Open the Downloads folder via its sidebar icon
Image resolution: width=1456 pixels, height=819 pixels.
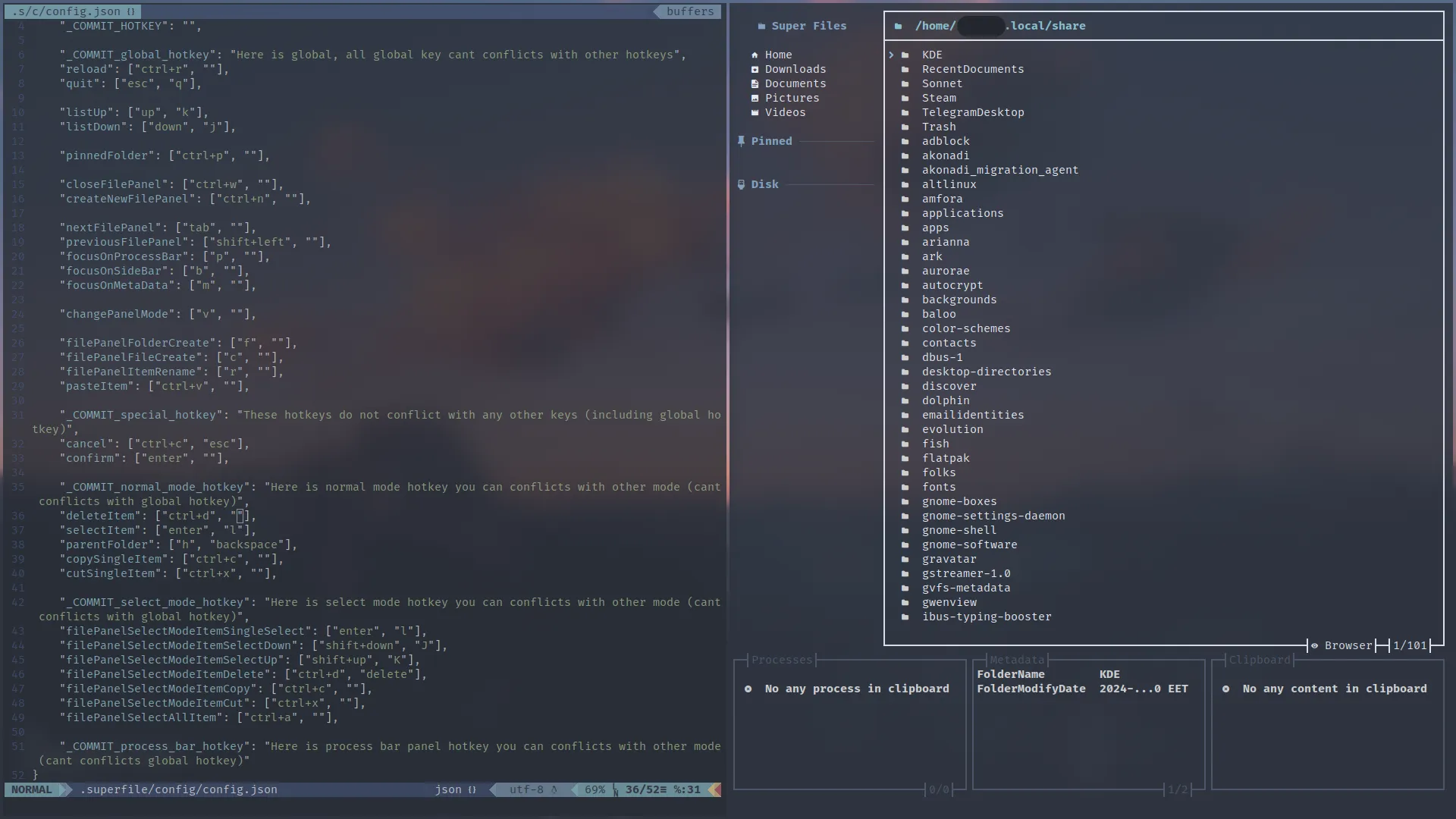pos(755,69)
